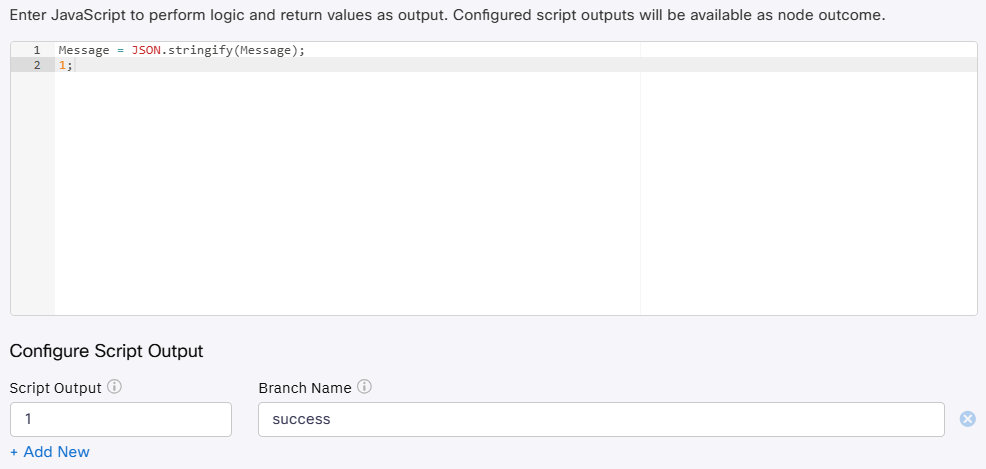Click the Branch Name label text
This screenshot has width=986, height=469.
(304, 387)
